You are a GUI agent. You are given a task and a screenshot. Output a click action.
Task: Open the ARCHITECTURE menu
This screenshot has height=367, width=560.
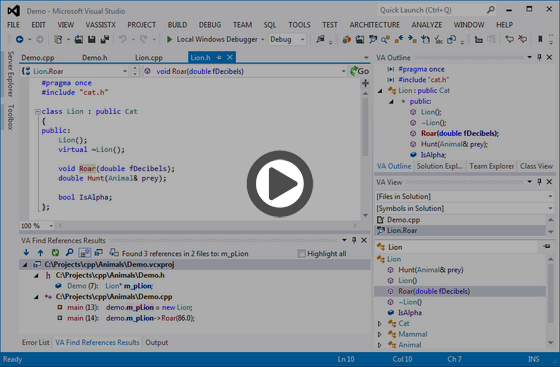click(374, 25)
